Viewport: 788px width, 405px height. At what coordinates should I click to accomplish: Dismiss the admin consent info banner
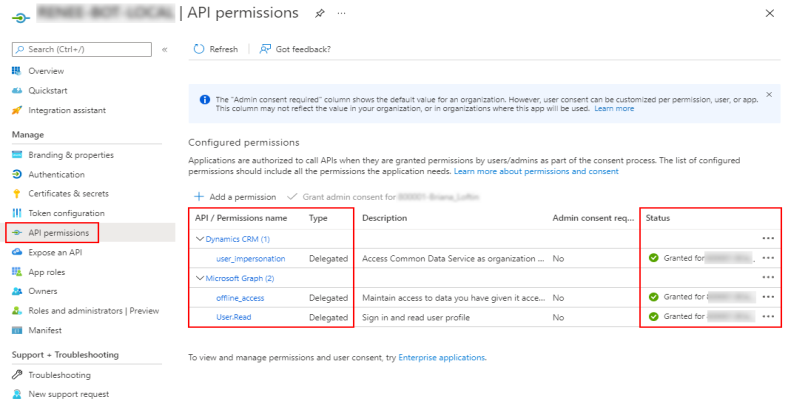pos(769,94)
